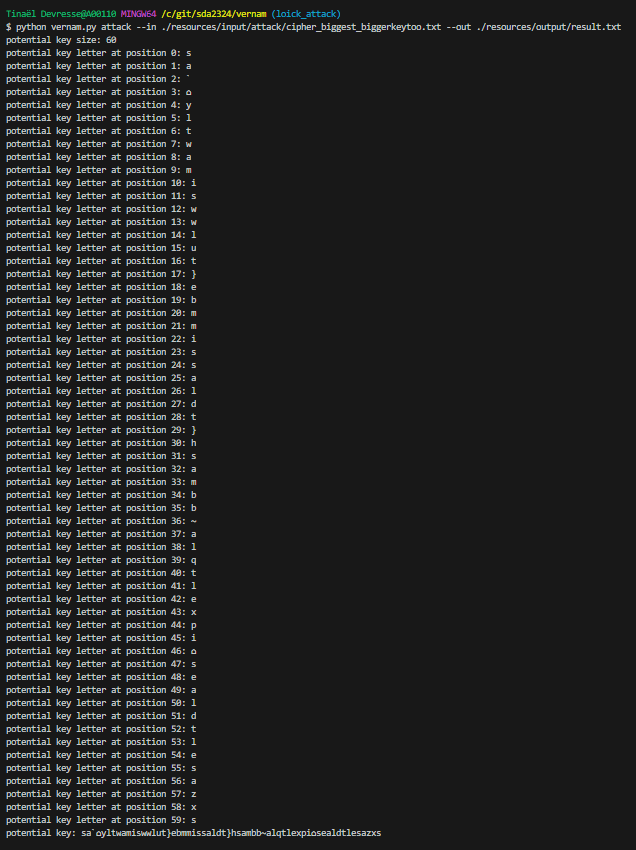Screen dimensions: 636x850
Task: Click the line for key position 43
Action: point(101,613)
